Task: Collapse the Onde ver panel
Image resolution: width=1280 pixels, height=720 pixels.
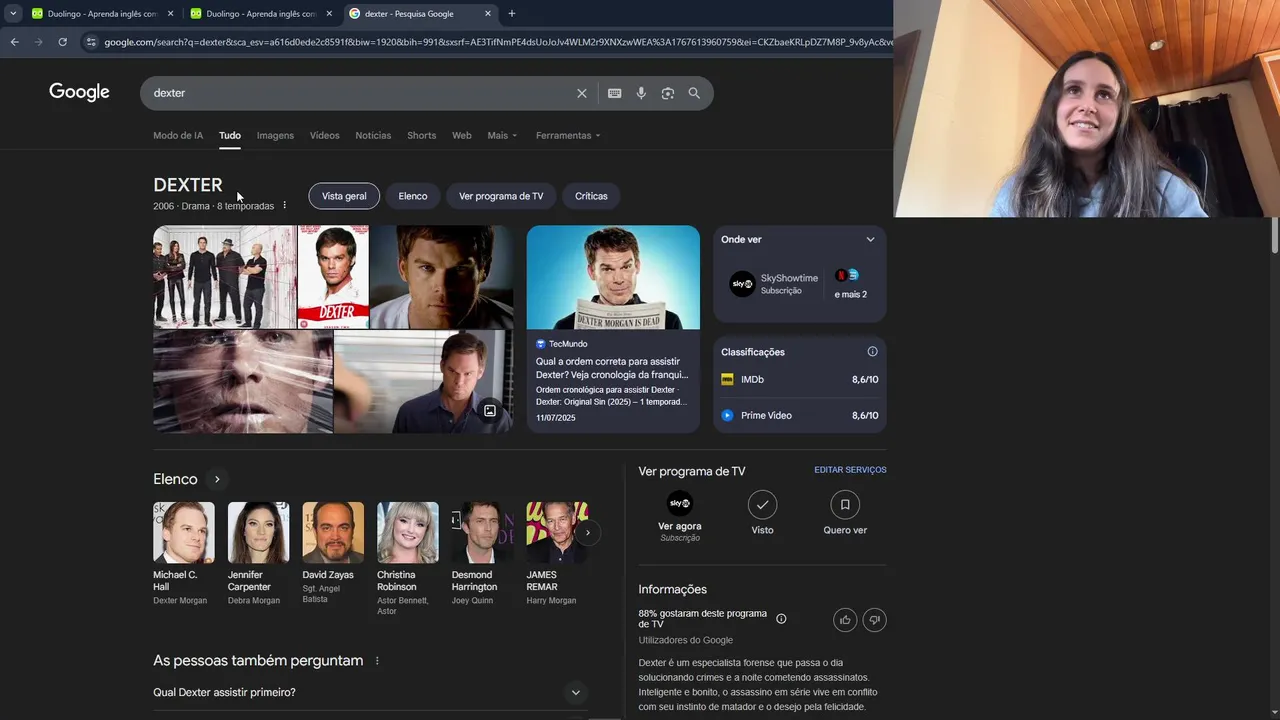Action: 870,239
